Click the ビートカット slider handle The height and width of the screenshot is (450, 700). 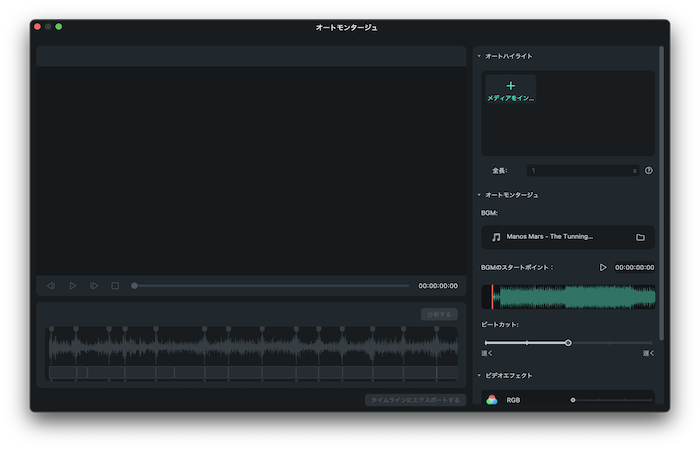click(568, 343)
